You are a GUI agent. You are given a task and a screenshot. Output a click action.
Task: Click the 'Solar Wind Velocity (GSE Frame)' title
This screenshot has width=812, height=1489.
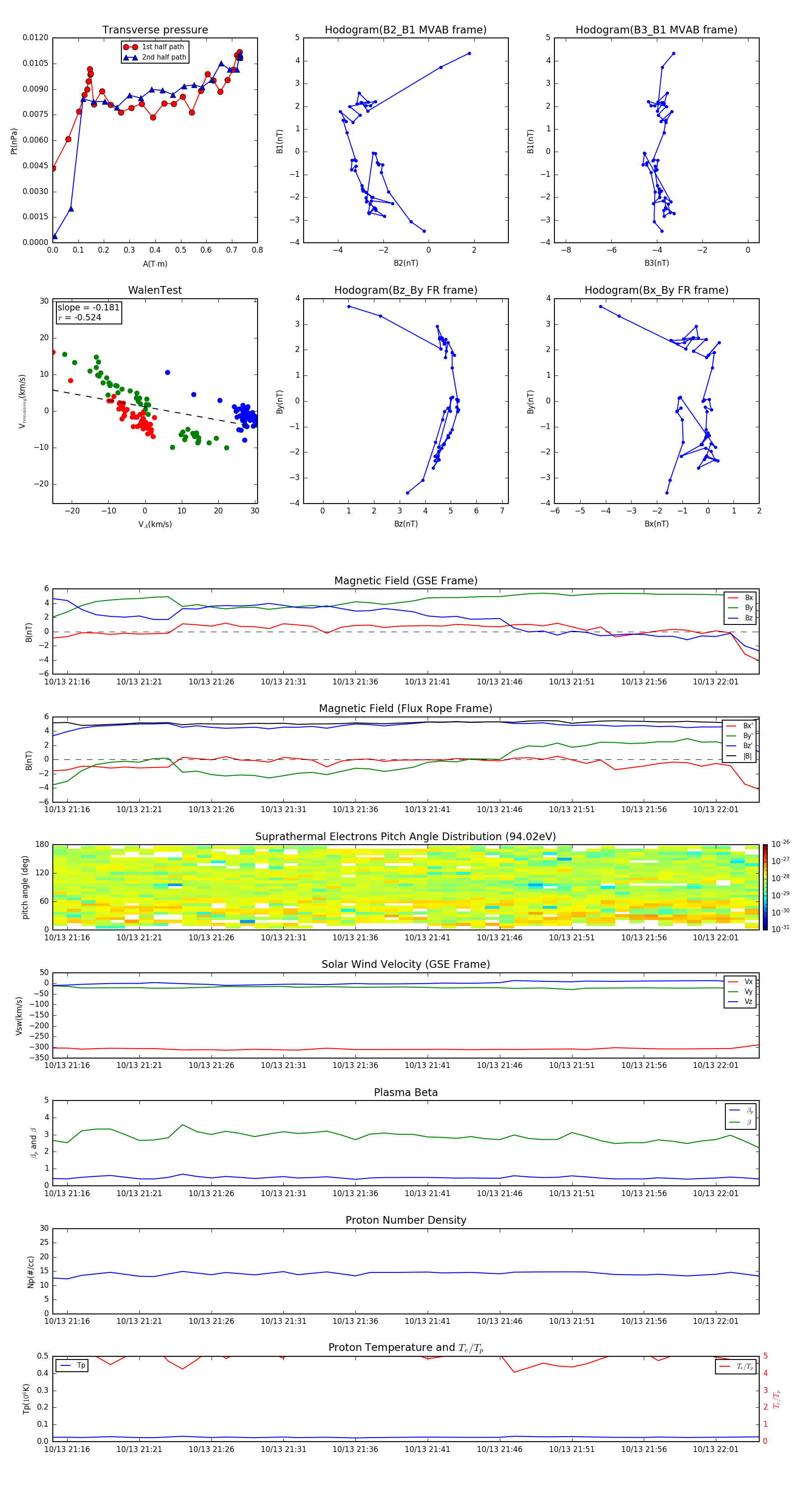(406, 964)
